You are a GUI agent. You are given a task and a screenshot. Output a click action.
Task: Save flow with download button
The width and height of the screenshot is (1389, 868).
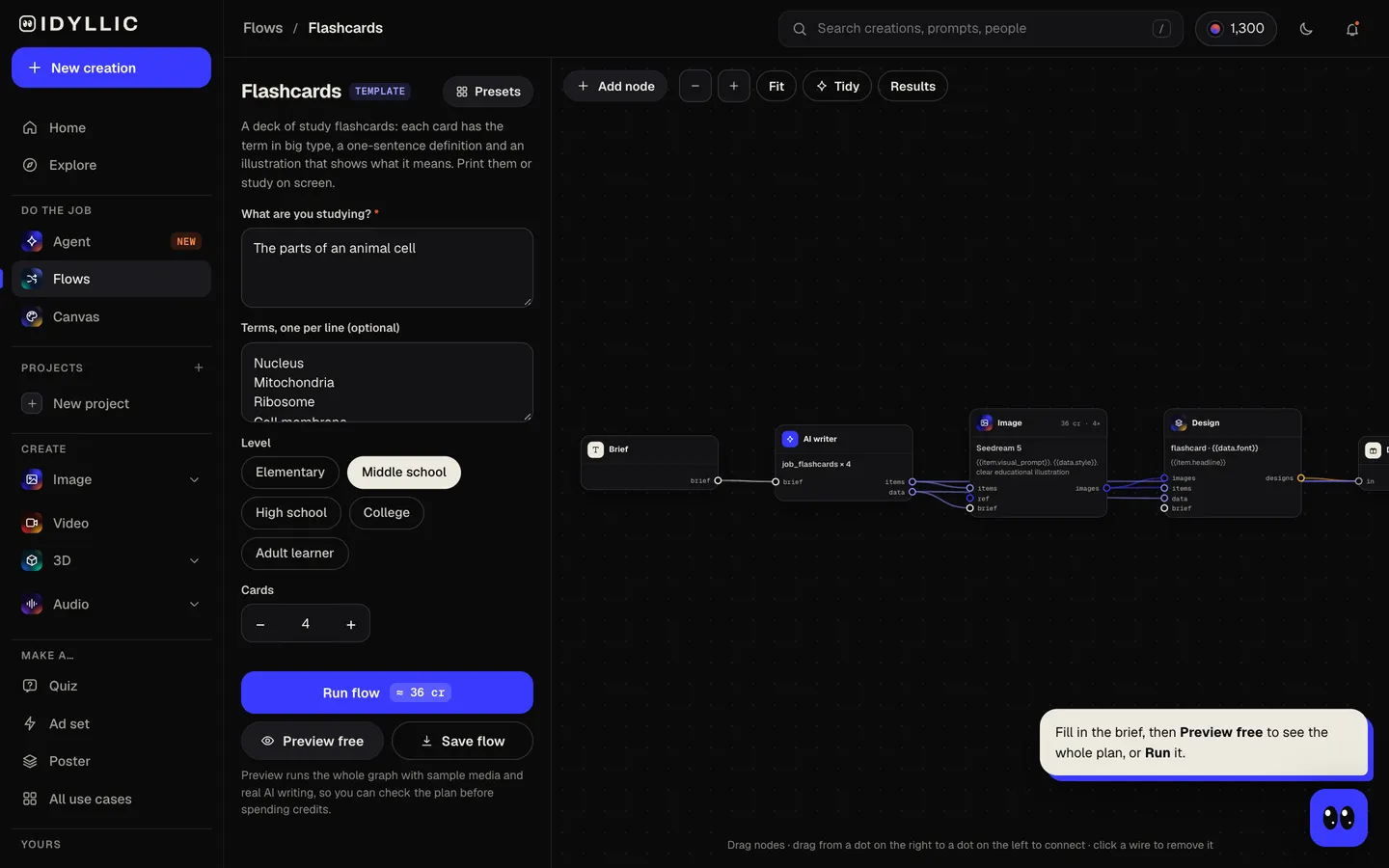[462, 741]
